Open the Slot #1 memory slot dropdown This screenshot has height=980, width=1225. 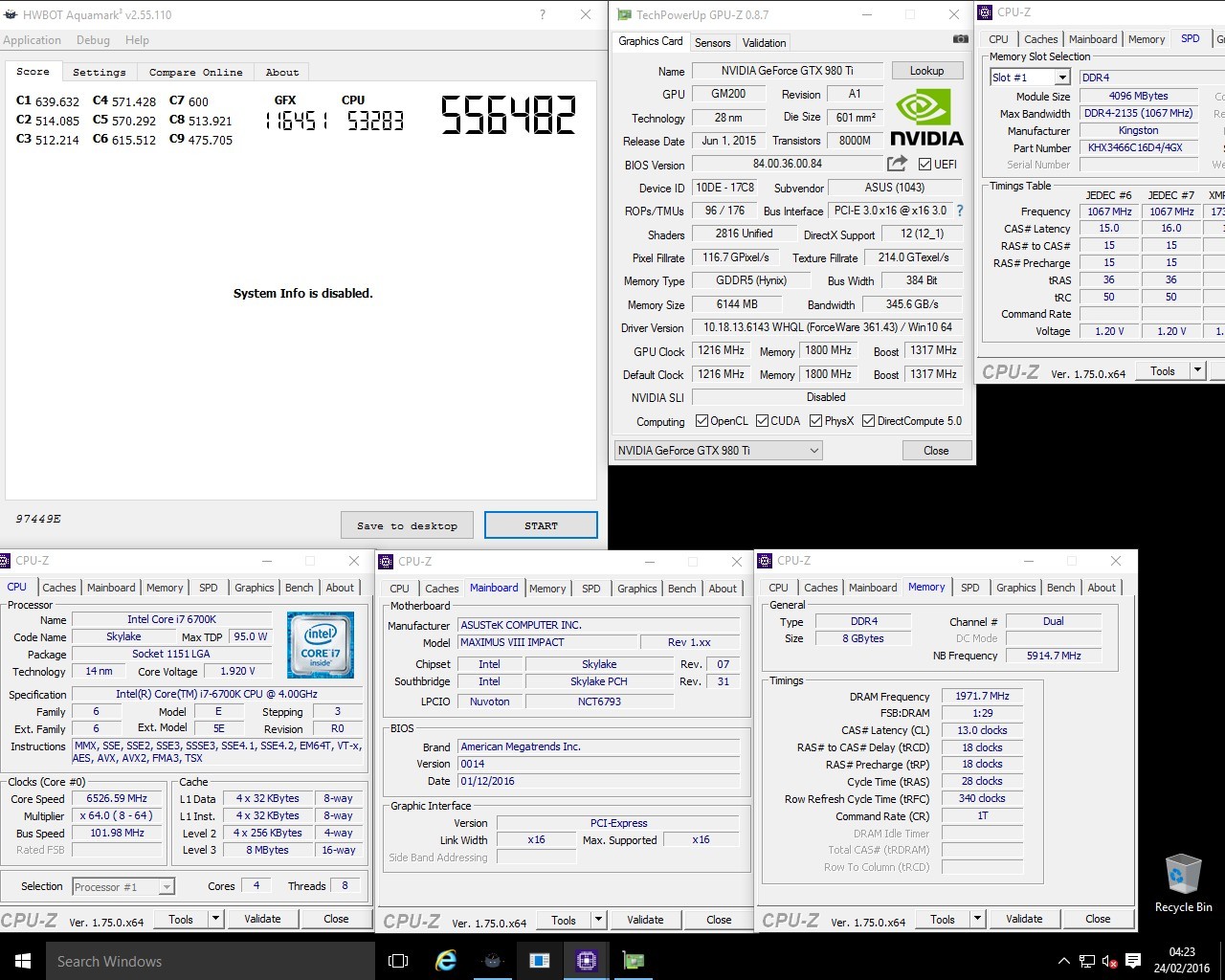pos(1032,78)
